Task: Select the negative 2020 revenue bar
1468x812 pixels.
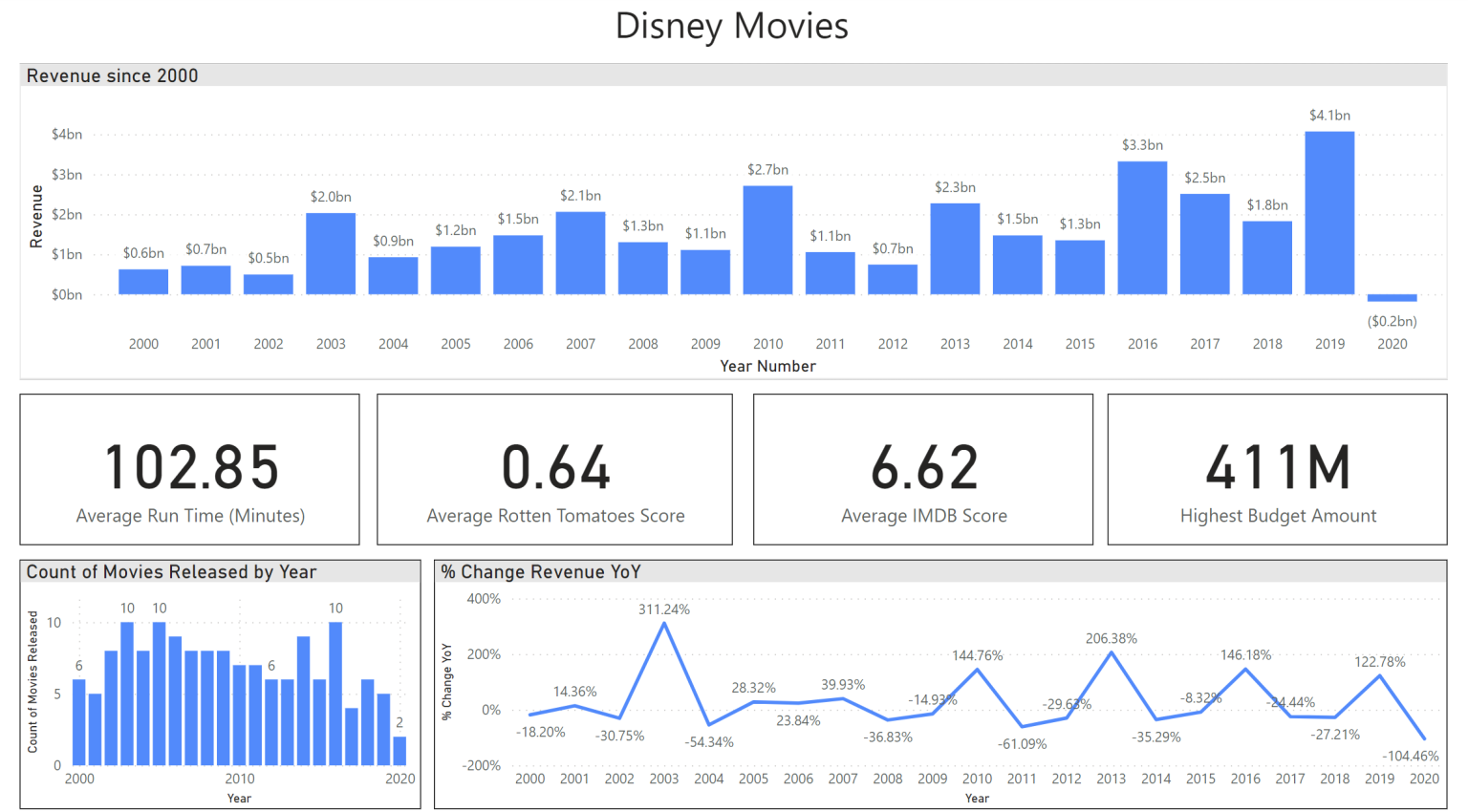Action: point(1392,296)
